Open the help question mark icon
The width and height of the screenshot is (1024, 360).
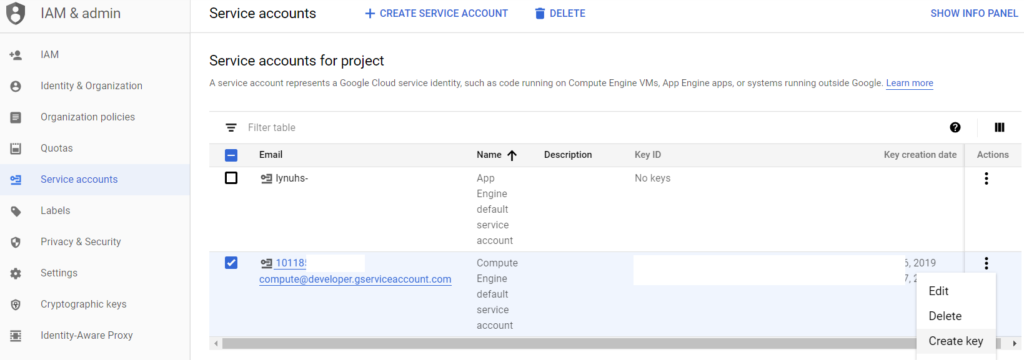click(x=955, y=127)
